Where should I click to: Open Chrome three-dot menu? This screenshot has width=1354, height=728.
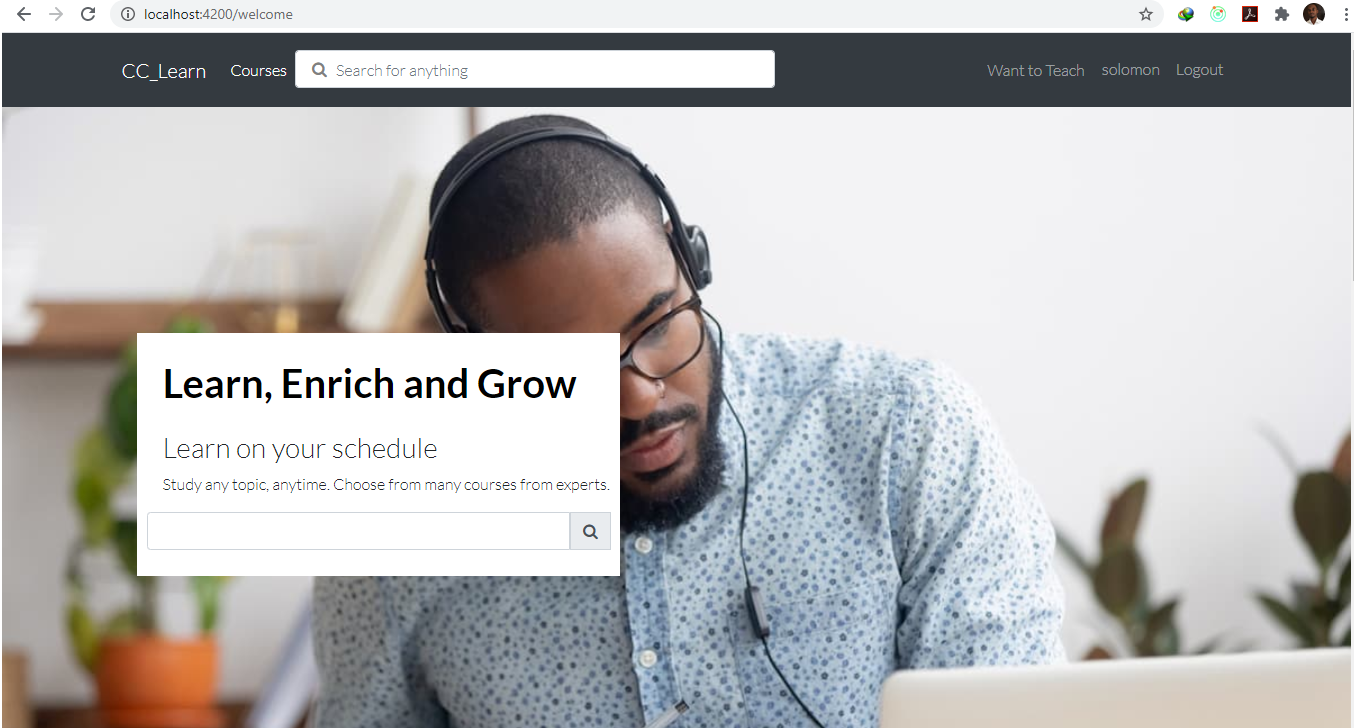point(1345,14)
